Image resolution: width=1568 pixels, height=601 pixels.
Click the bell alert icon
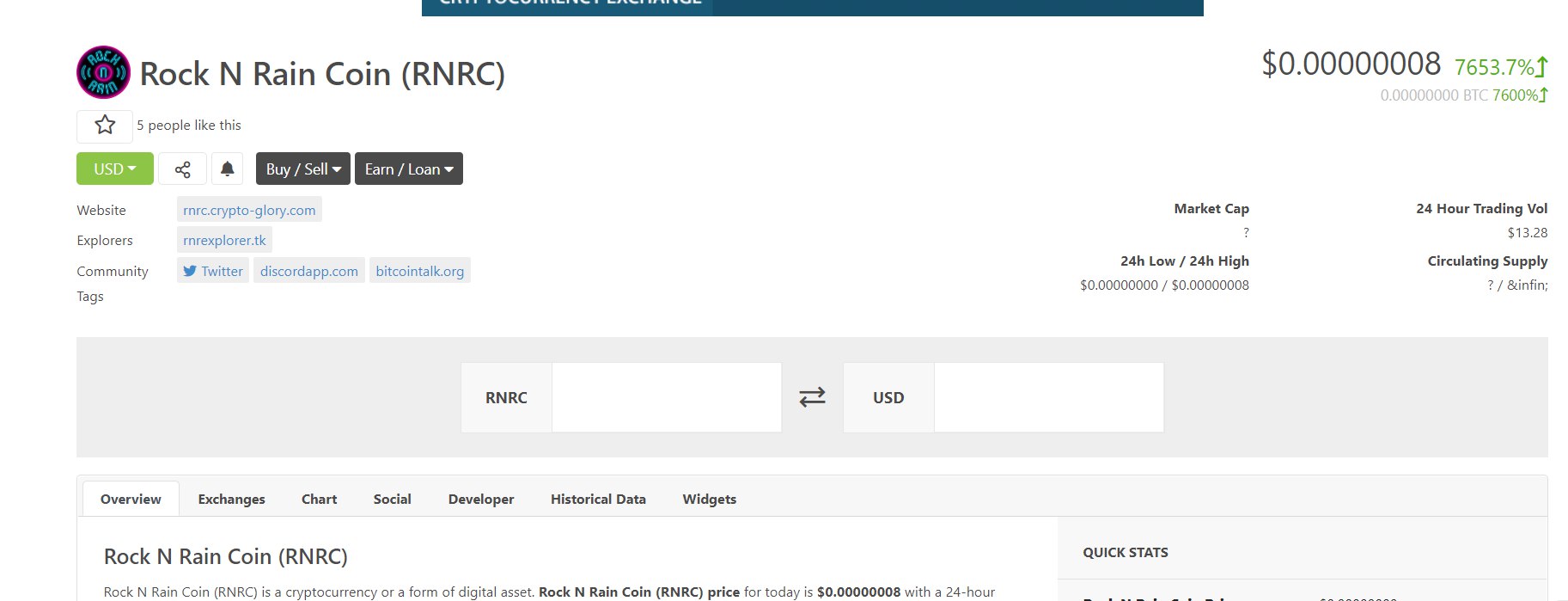[x=227, y=169]
